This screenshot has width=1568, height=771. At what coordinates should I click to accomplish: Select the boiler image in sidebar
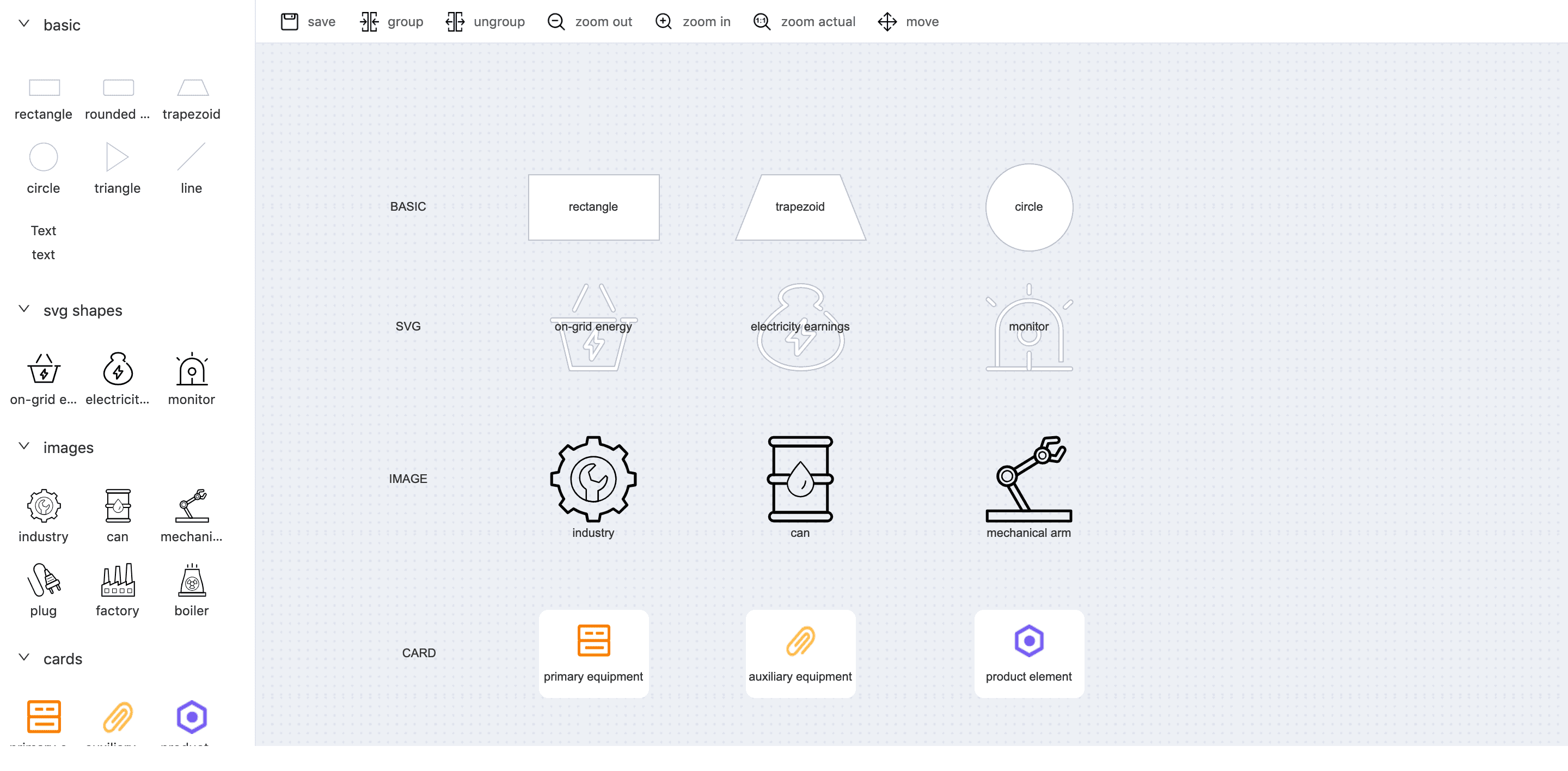192,580
